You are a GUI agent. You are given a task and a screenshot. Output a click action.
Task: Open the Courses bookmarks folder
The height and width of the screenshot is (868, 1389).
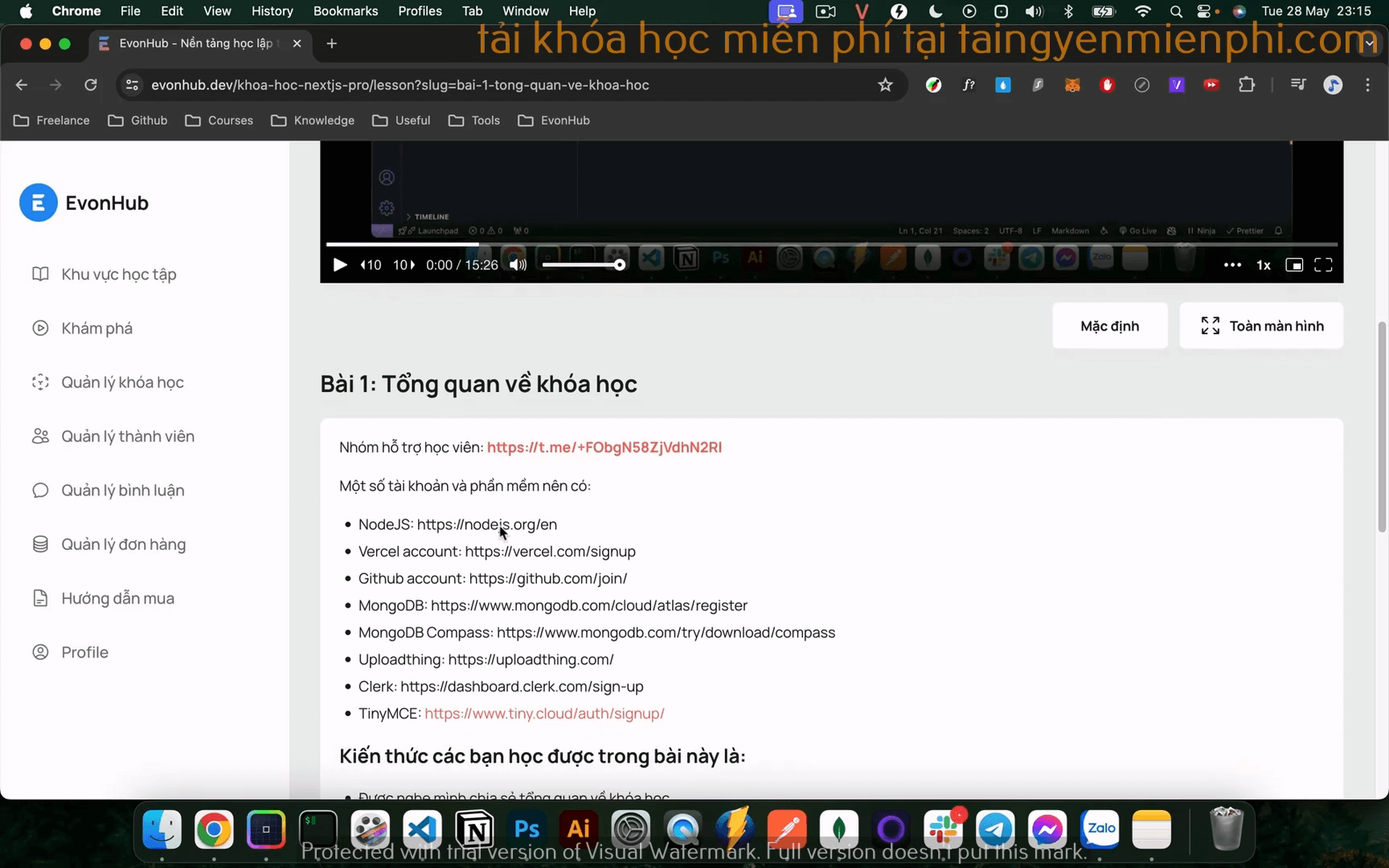(219, 121)
